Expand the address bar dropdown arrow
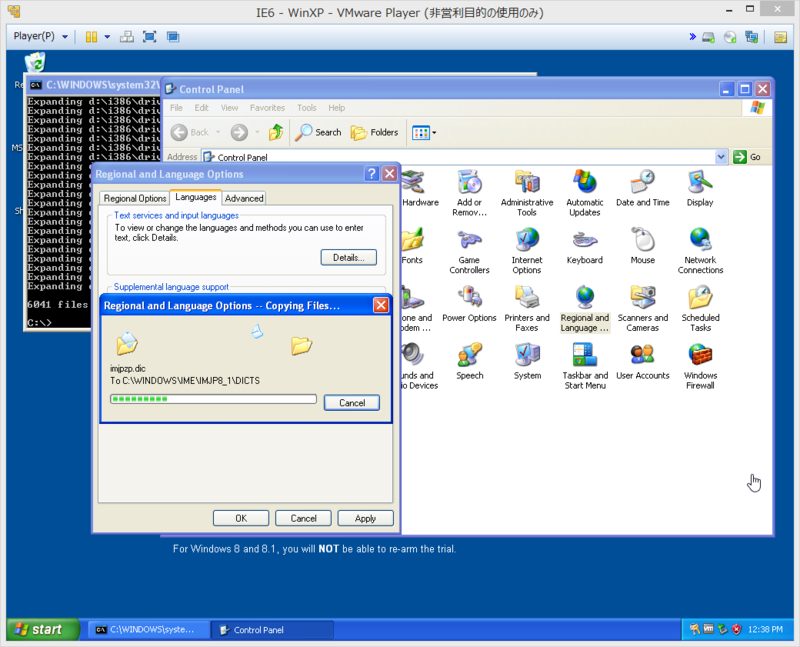800x647 pixels. [x=720, y=157]
